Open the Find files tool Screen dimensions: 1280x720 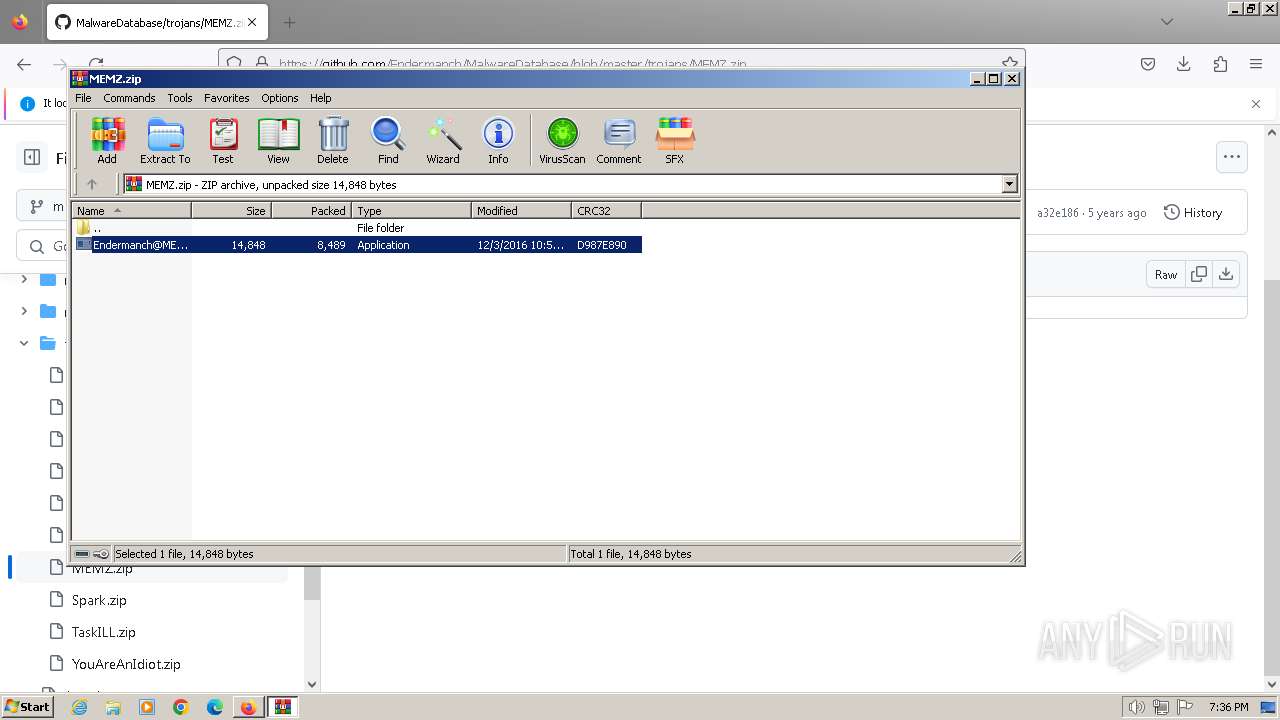(388, 140)
